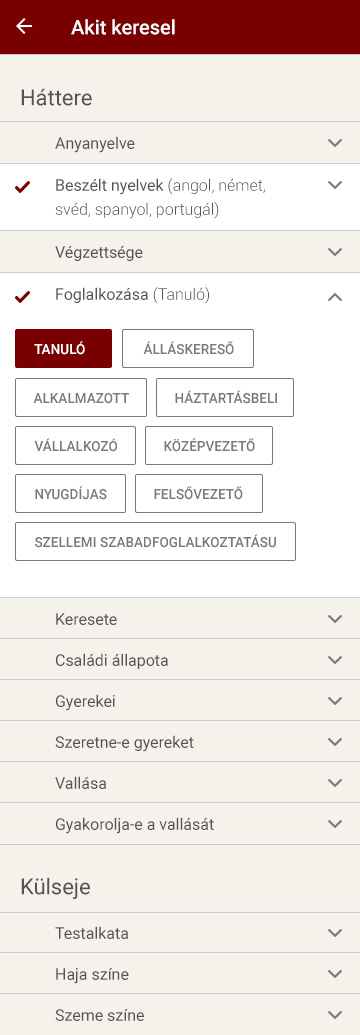Expand the Anyanyelve chevron

coord(336,143)
